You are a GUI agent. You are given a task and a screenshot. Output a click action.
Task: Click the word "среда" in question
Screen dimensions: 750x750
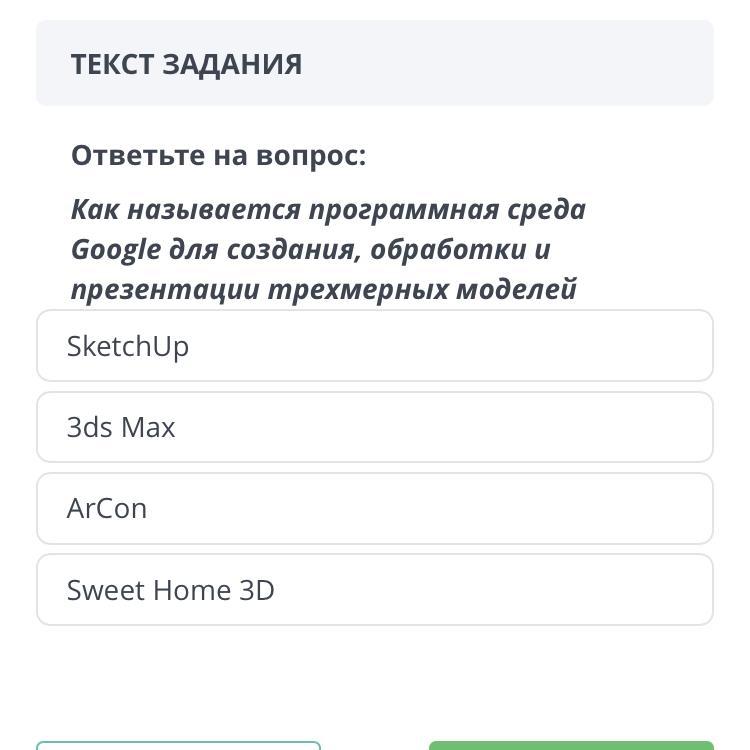pos(547,210)
